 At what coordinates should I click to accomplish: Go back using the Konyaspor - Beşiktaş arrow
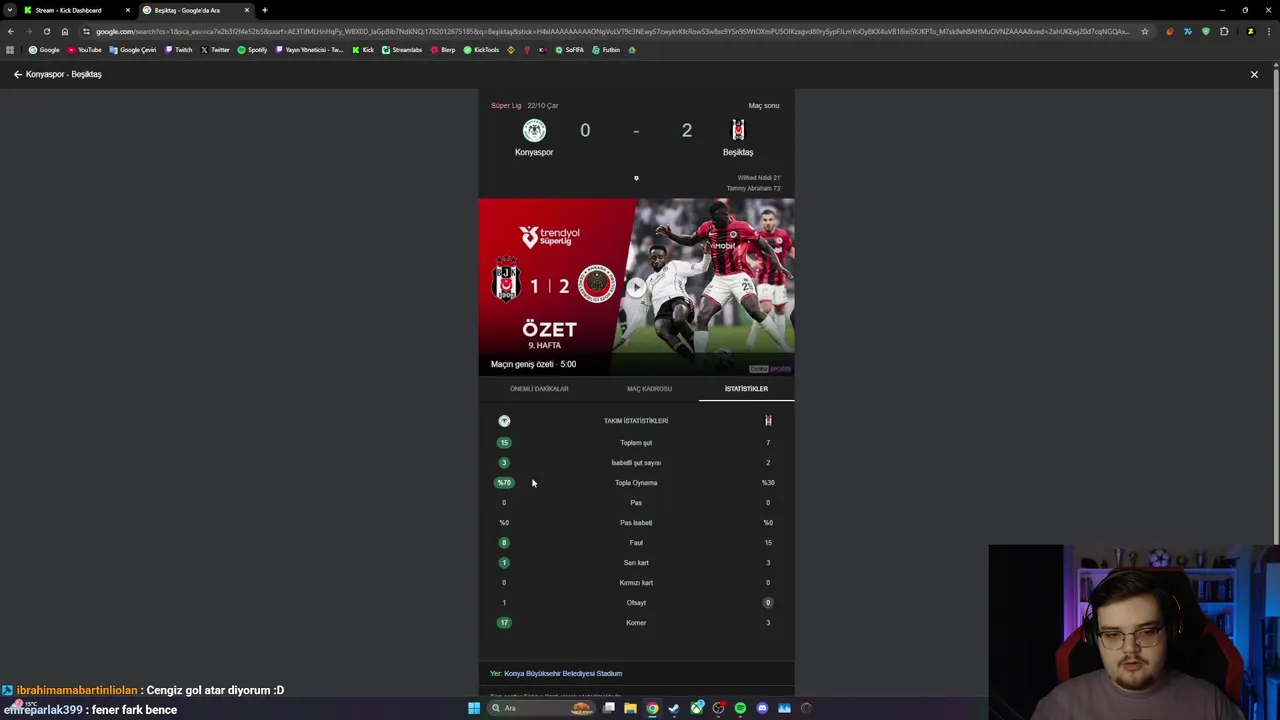point(17,74)
